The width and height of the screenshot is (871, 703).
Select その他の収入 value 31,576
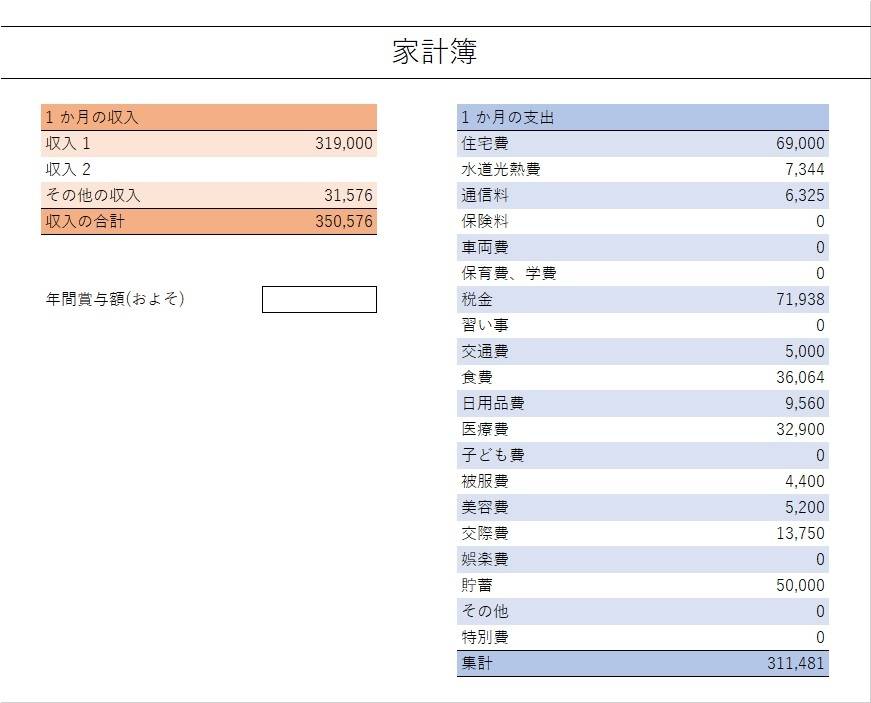point(348,195)
